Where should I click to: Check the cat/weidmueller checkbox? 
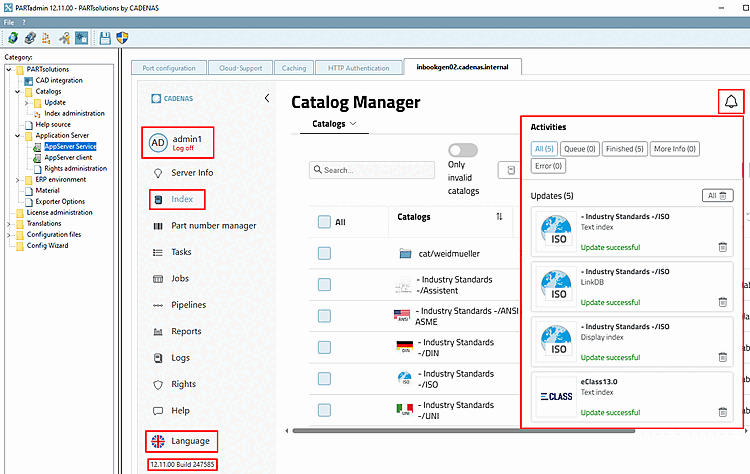324,253
